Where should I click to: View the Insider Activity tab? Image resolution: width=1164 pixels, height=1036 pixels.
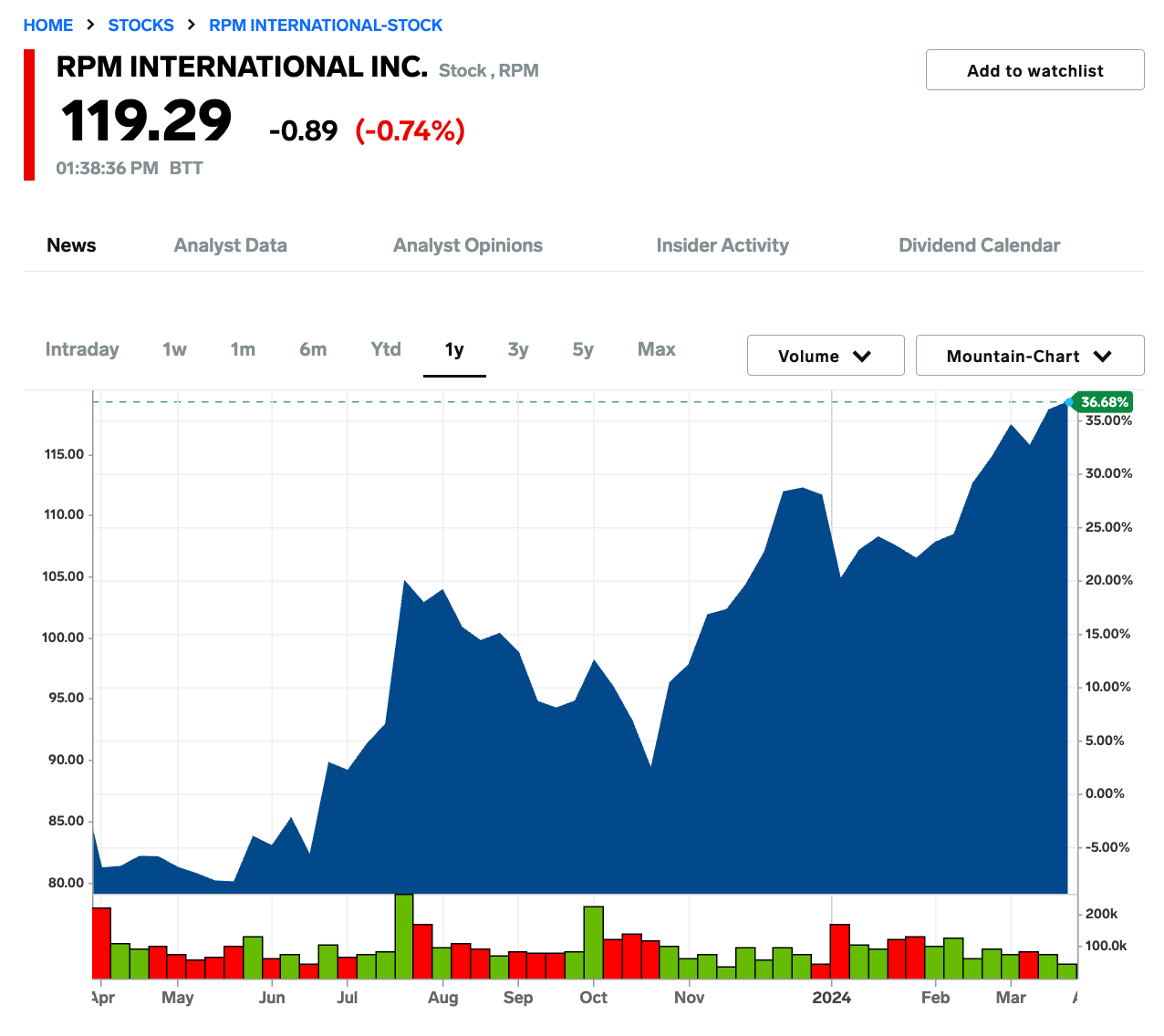pyautogui.click(x=722, y=245)
